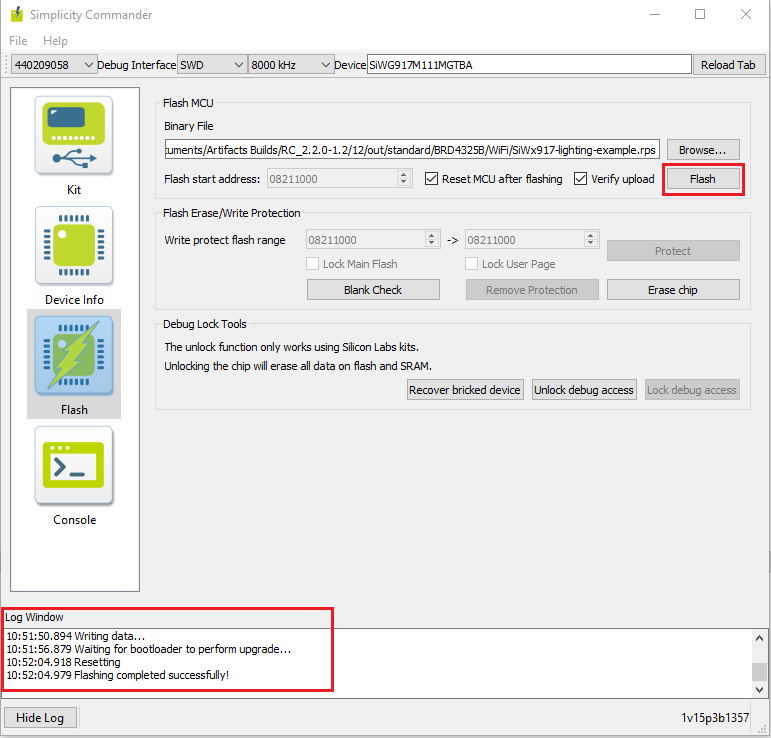Screen dimensions: 771x738
Task: Open the Help menu
Action: (x=56, y=41)
